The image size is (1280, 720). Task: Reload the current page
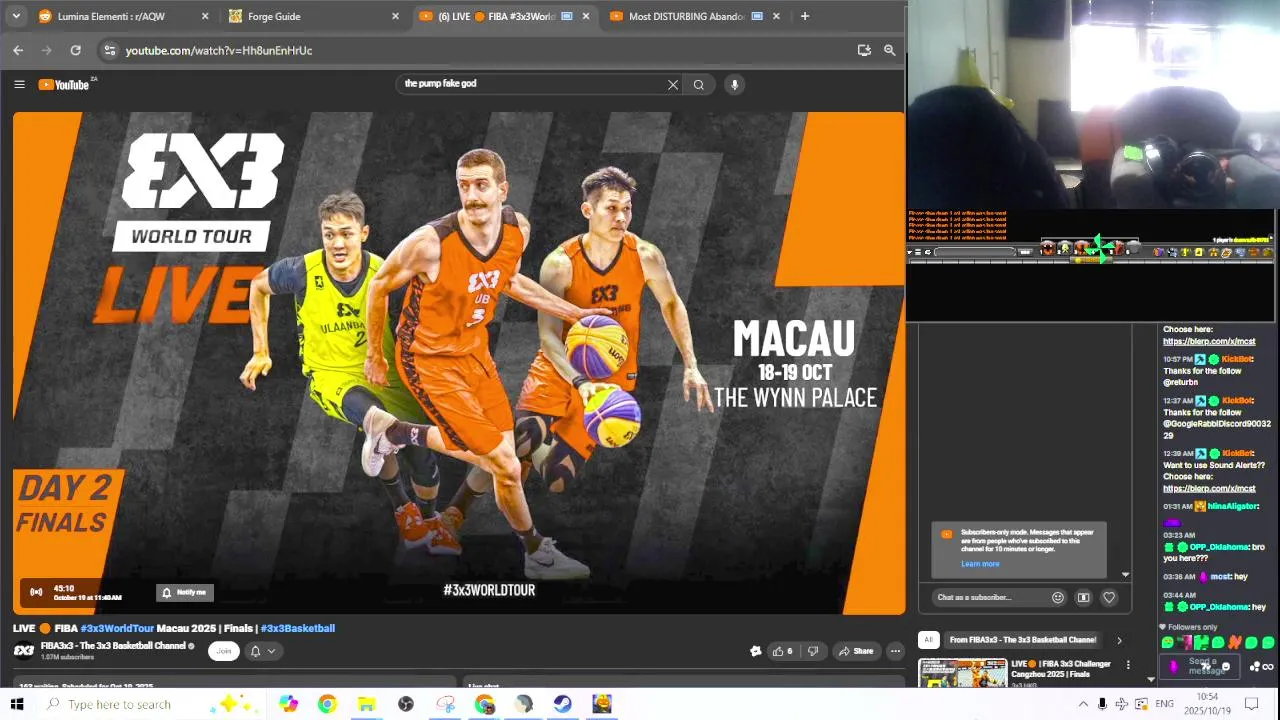pyautogui.click(x=75, y=50)
